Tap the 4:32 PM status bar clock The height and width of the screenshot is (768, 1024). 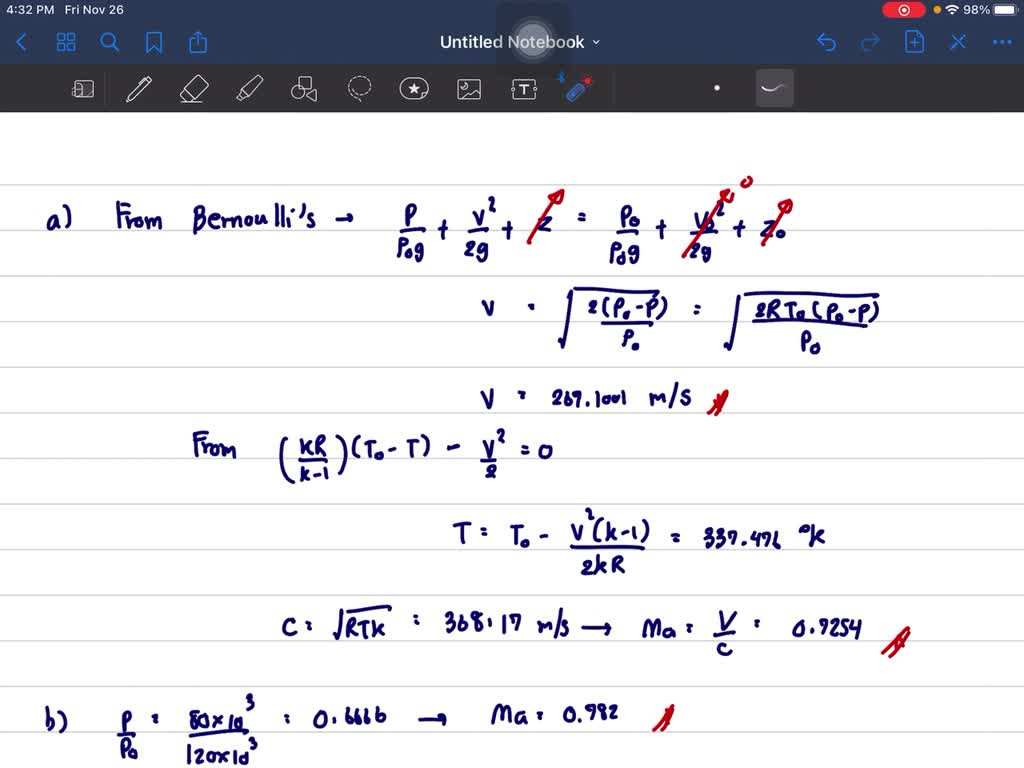pos(30,10)
